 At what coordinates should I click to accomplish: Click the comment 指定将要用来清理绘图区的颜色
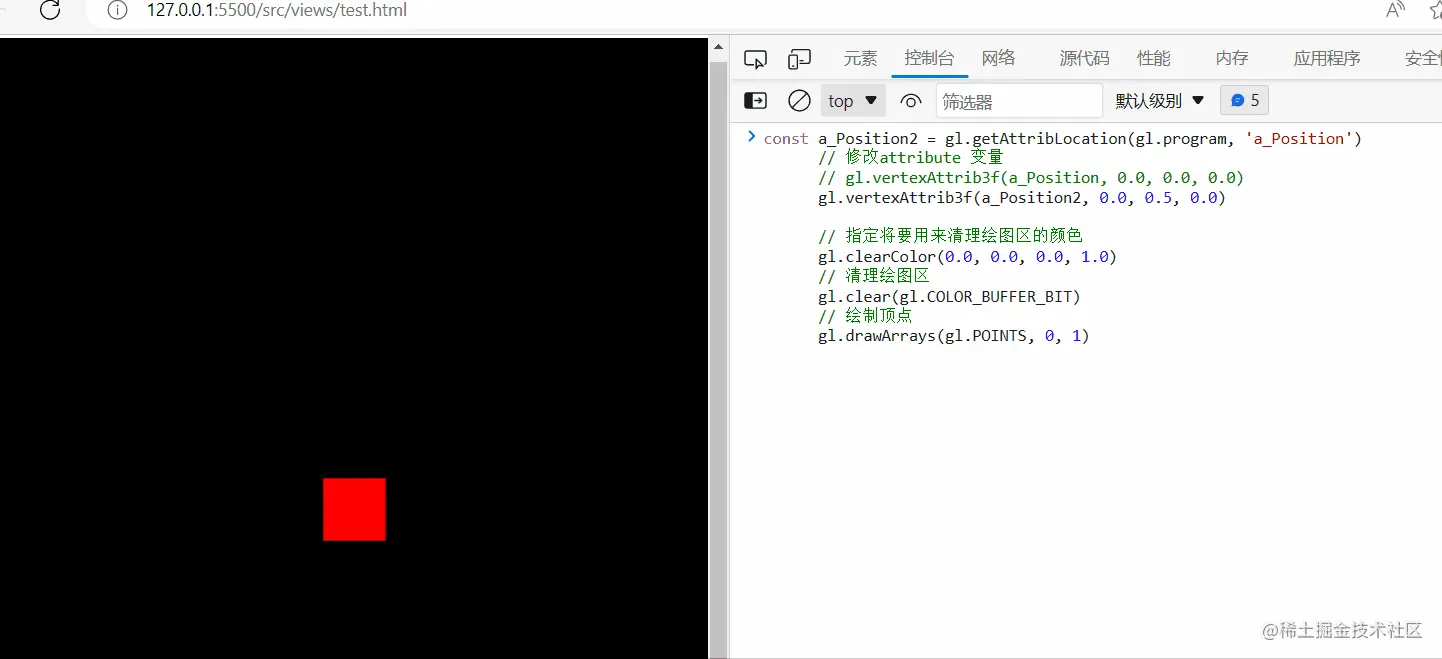click(950, 236)
